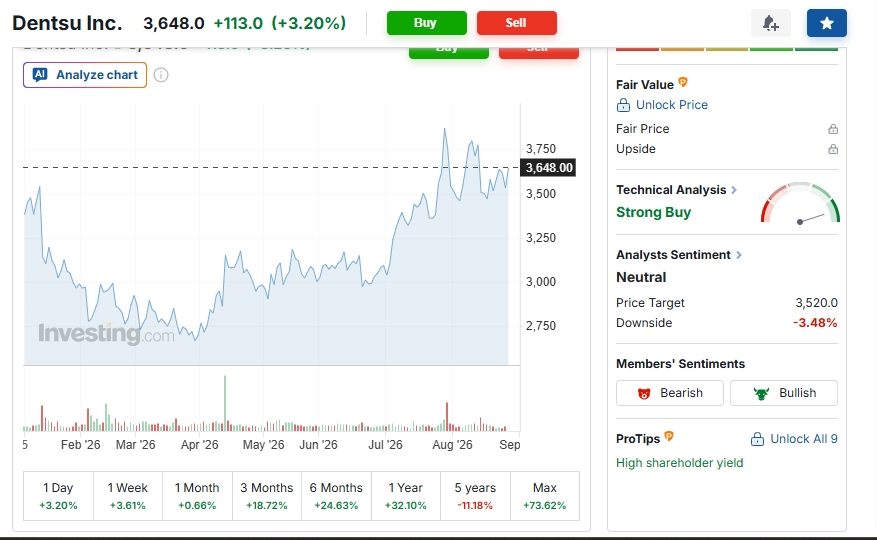Click the Neutral analyst sentiment text
The height and width of the screenshot is (540, 877).
coord(641,278)
